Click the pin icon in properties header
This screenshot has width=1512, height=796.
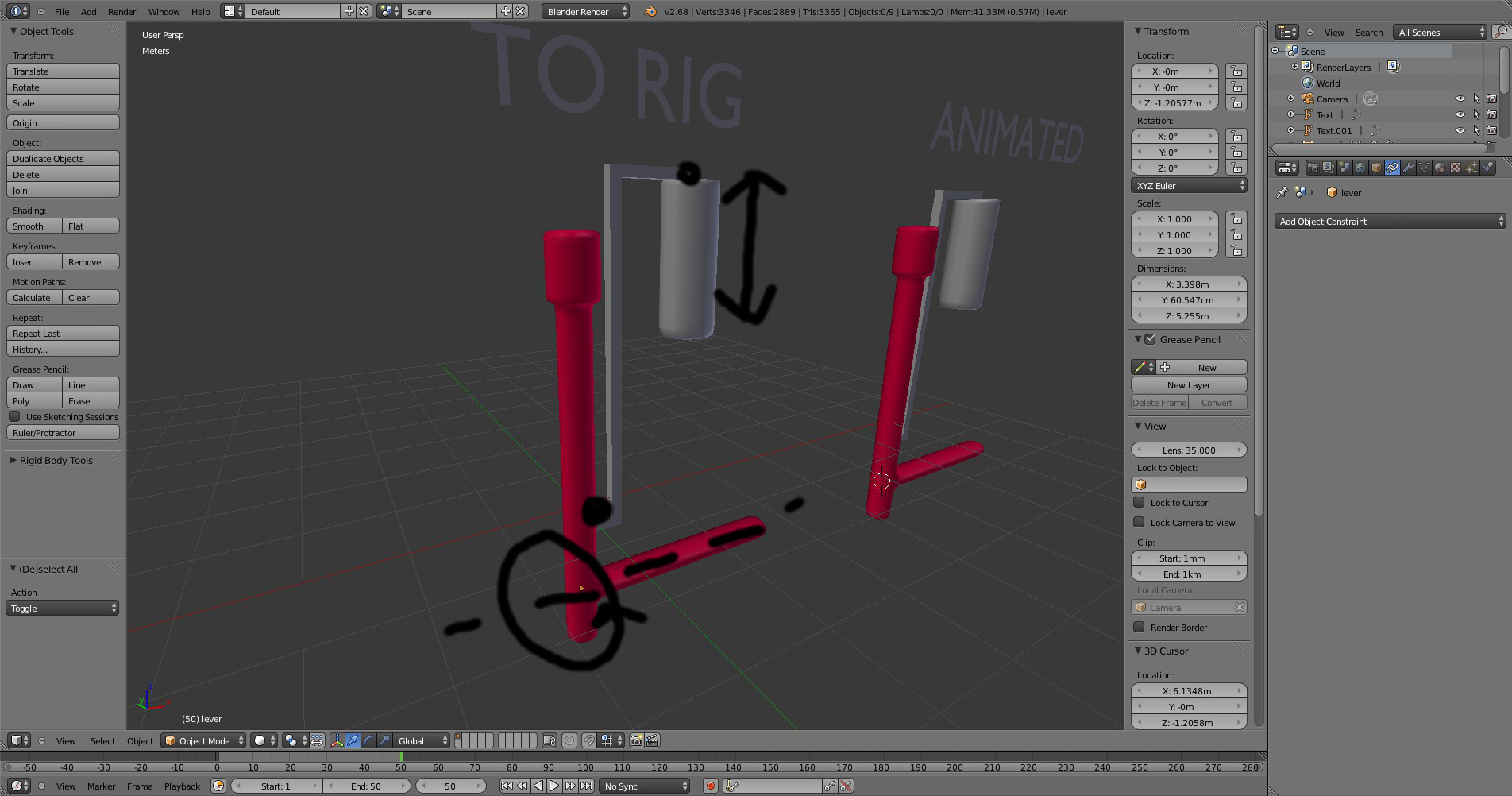(1282, 192)
